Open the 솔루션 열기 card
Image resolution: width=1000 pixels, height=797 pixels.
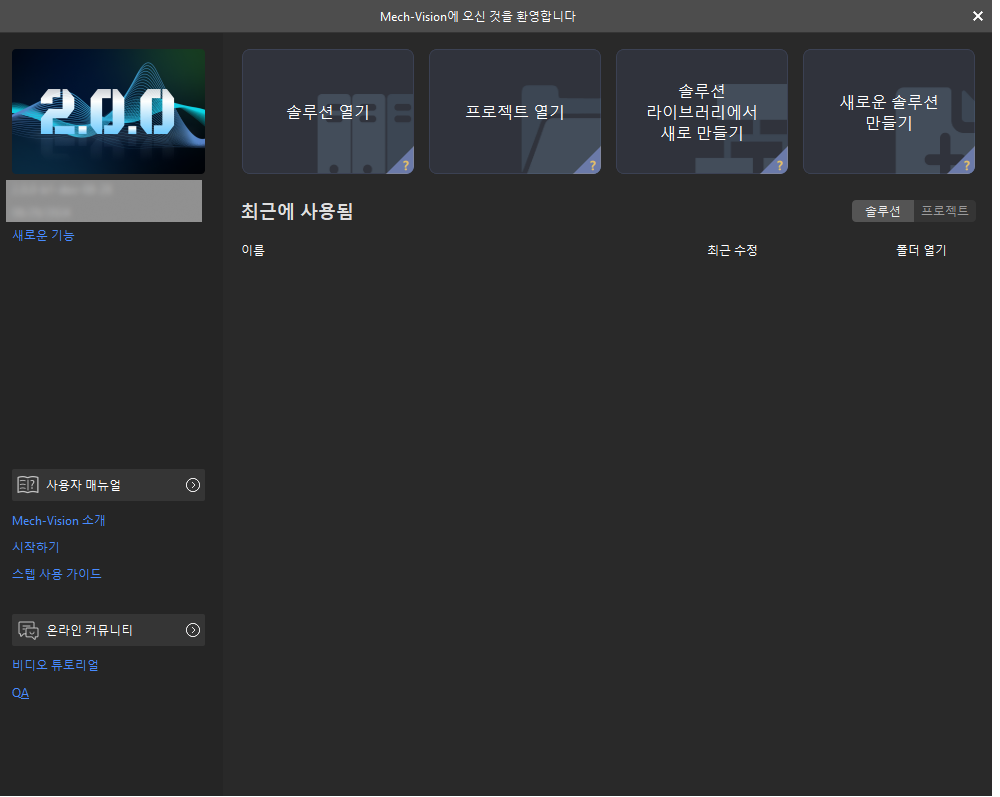click(328, 112)
